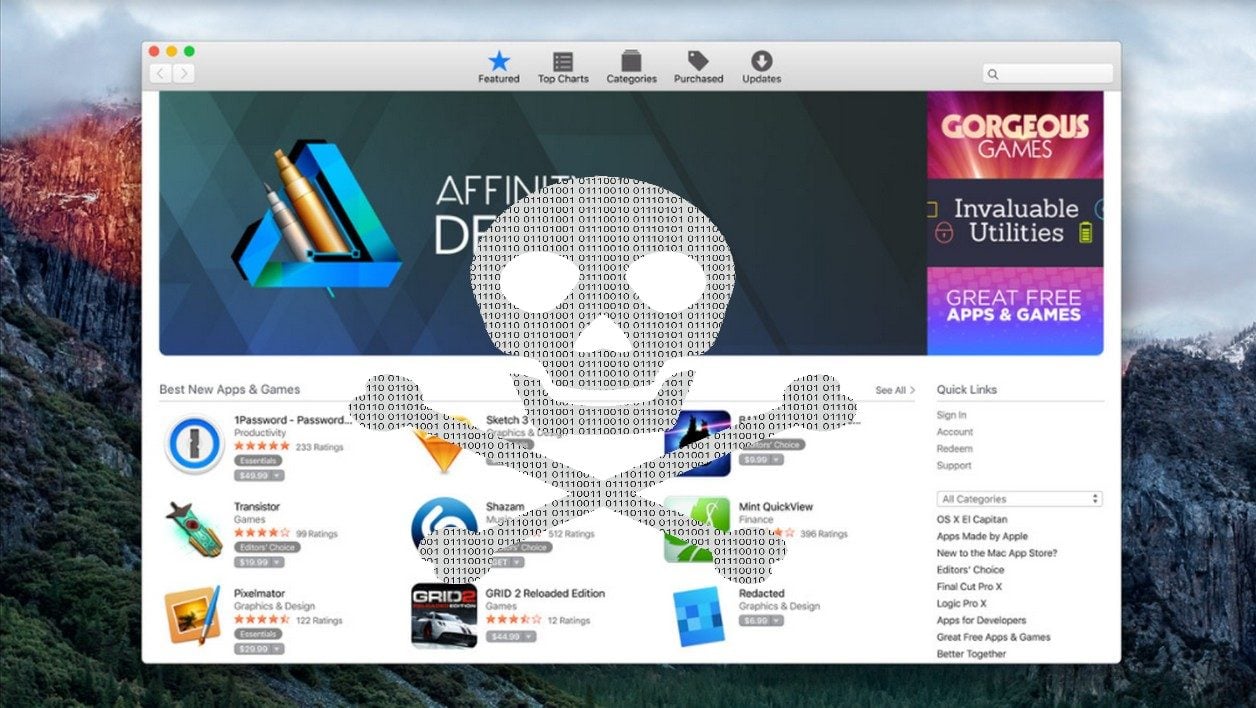Image resolution: width=1256 pixels, height=708 pixels.
Task: Open the Pixelmator app icon
Action: [193, 616]
